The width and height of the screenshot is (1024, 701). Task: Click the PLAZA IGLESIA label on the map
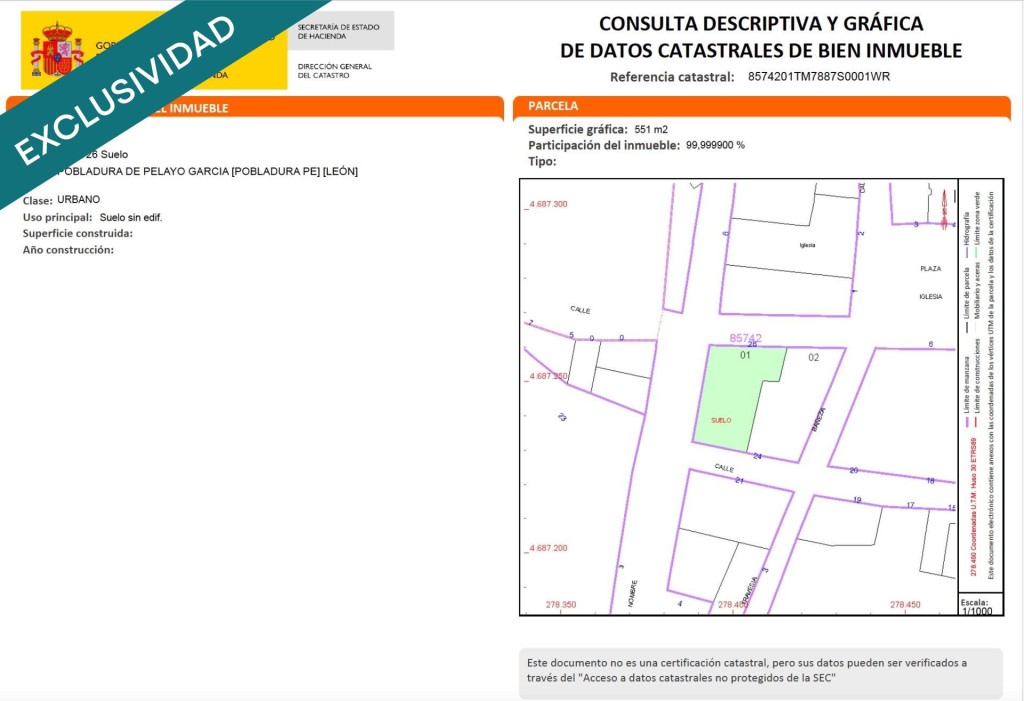(x=931, y=282)
